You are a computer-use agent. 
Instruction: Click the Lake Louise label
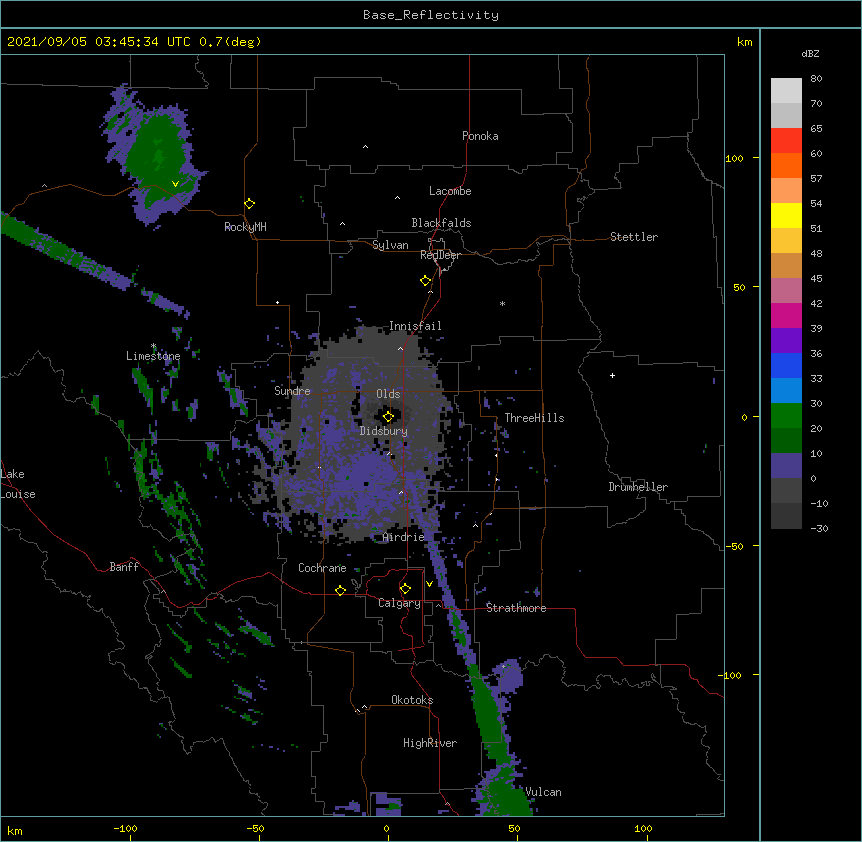click(x=18, y=484)
